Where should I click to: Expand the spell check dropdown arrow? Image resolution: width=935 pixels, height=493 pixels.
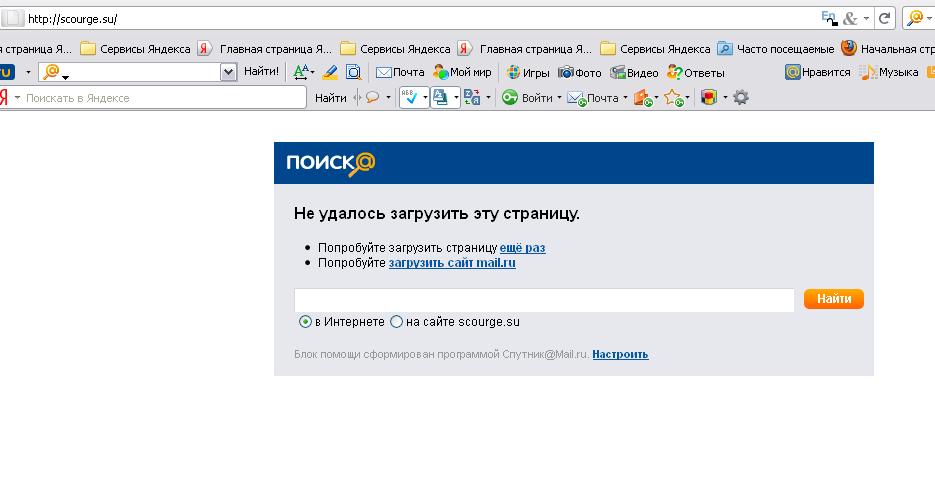[x=425, y=97]
